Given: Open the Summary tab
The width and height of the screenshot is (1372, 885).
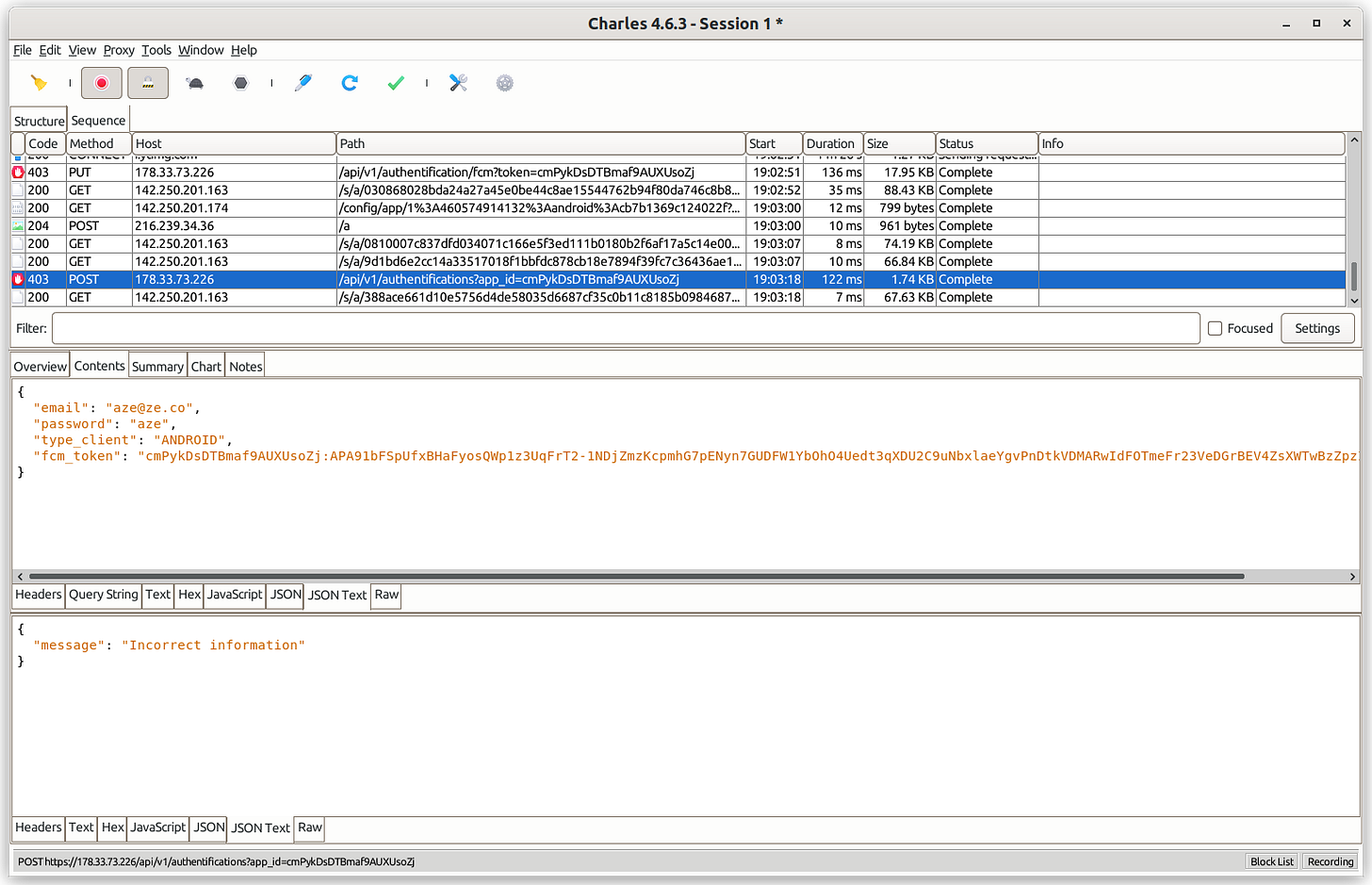Looking at the screenshot, I should [x=157, y=367].
